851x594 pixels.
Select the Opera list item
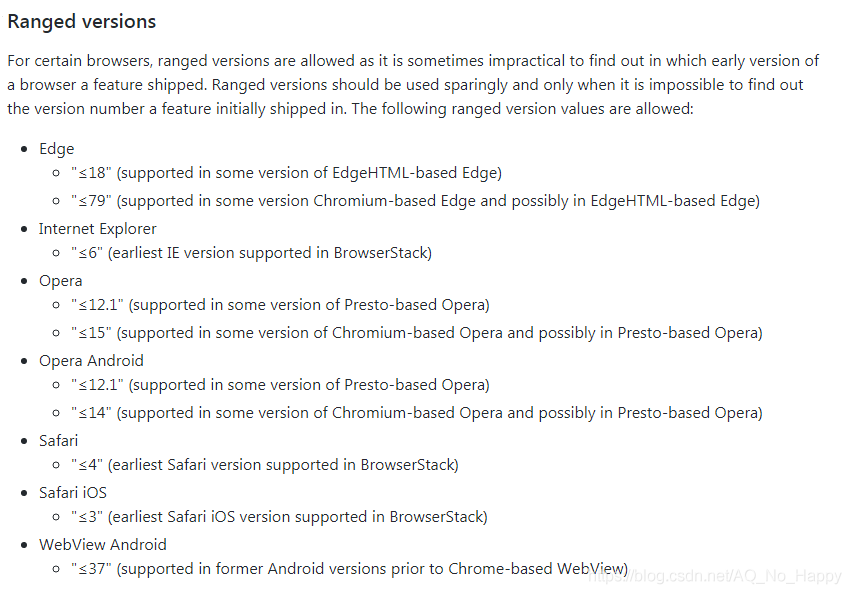point(61,281)
